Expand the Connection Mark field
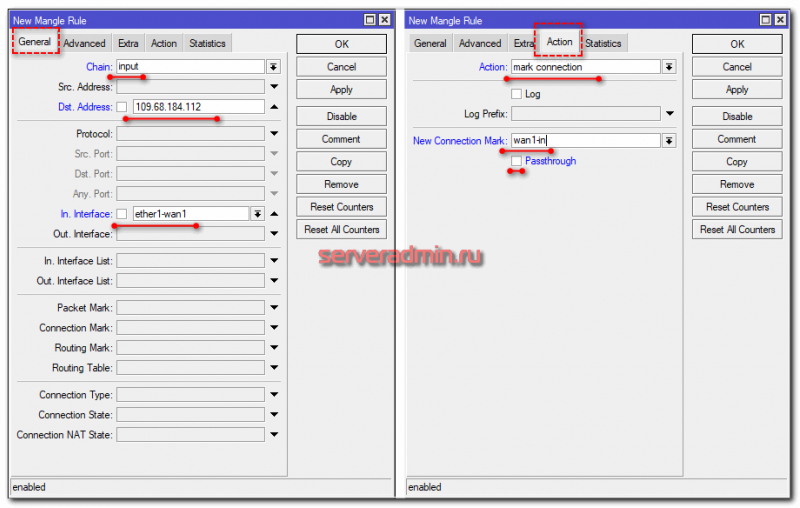The height and width of the screenshot is (508, 800). pyautogui.click(x=274, y=327)
